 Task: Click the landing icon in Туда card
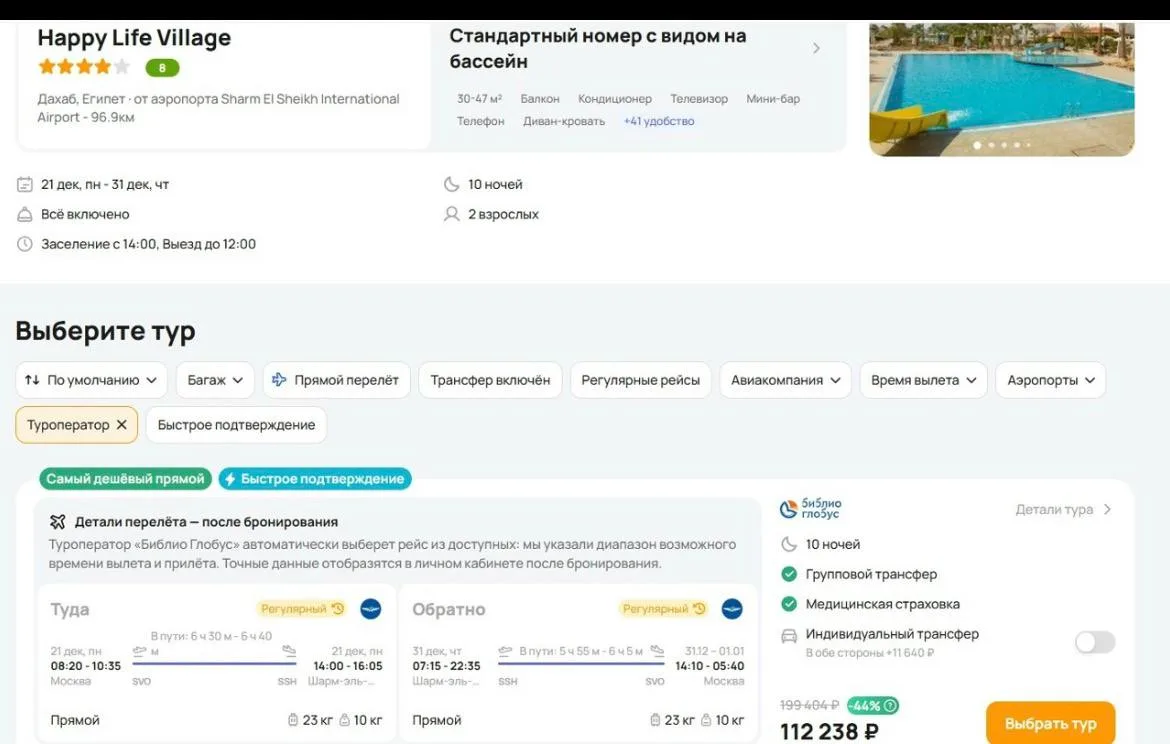(289, 651)
